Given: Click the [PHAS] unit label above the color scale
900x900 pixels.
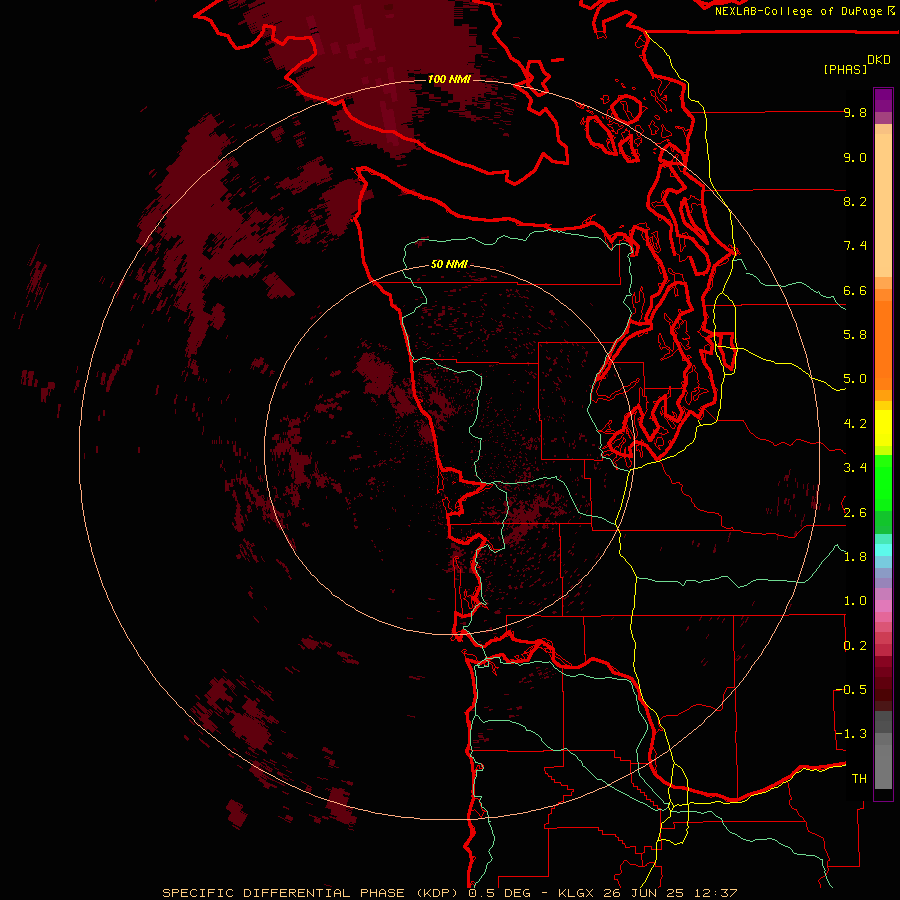Looking at the screenshot, I should [845, 69].
